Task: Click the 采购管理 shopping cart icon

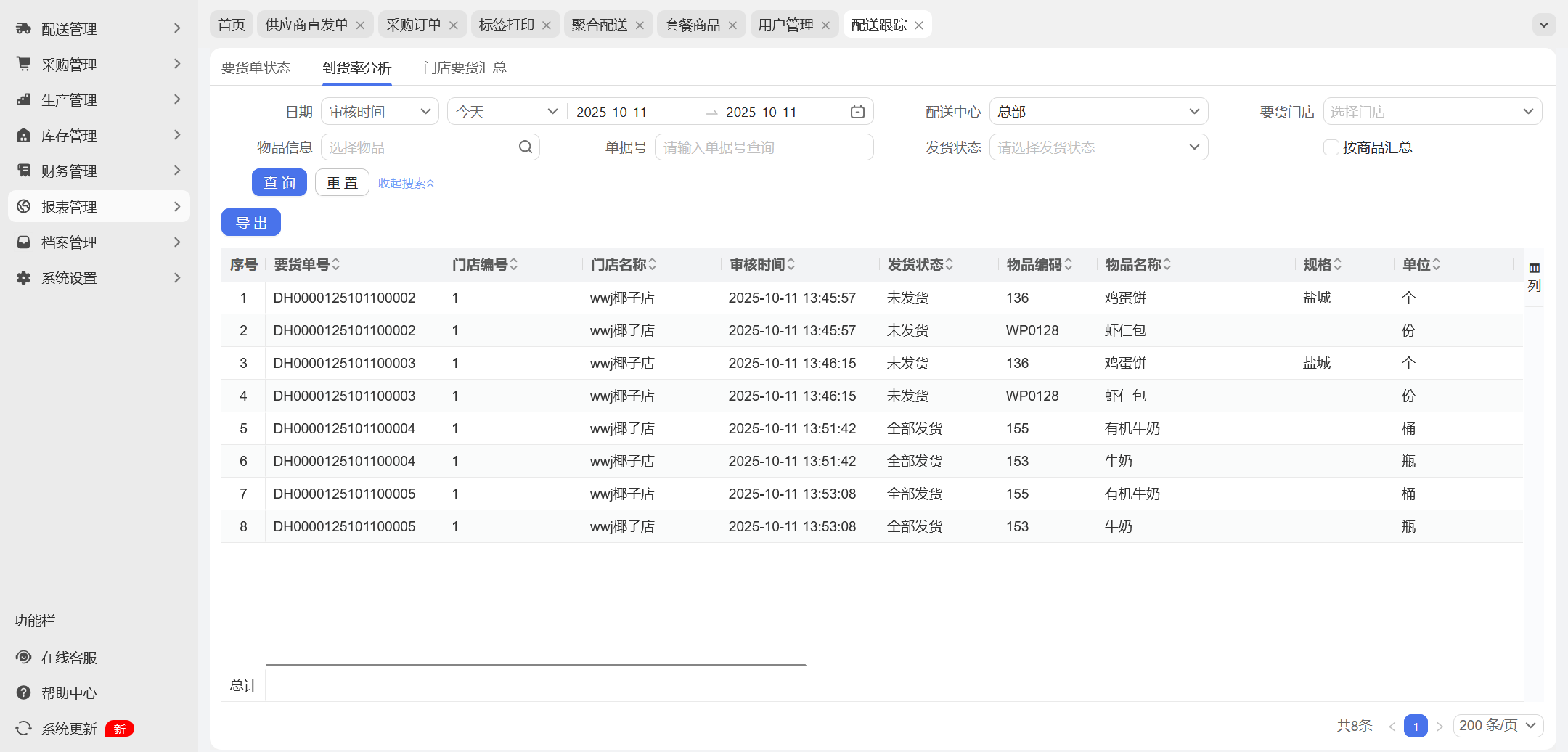Action: click(x=24, y=64)
